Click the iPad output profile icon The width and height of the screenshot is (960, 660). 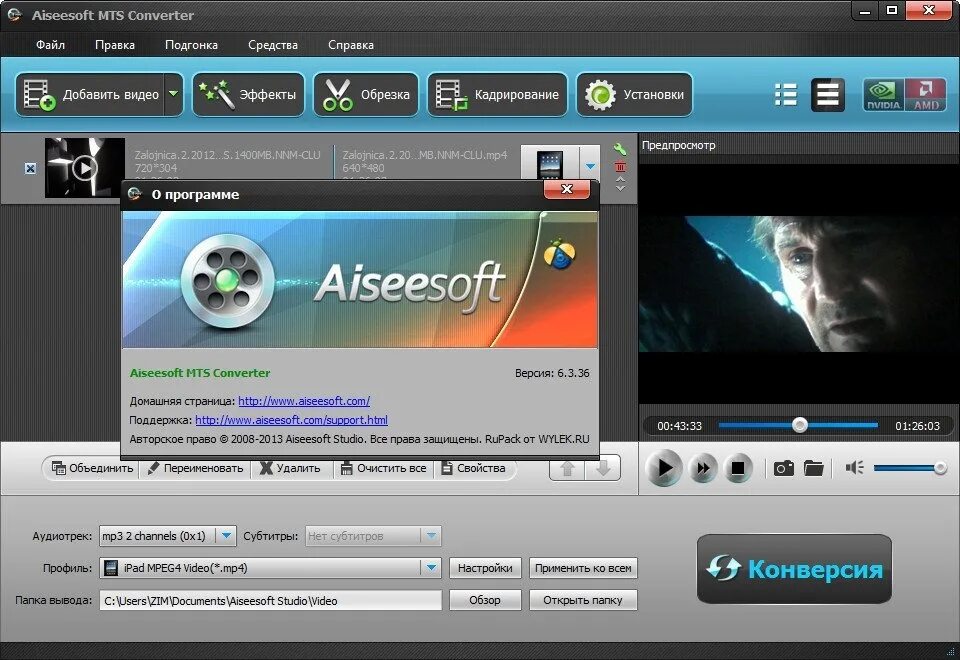[x=549, y=163]
